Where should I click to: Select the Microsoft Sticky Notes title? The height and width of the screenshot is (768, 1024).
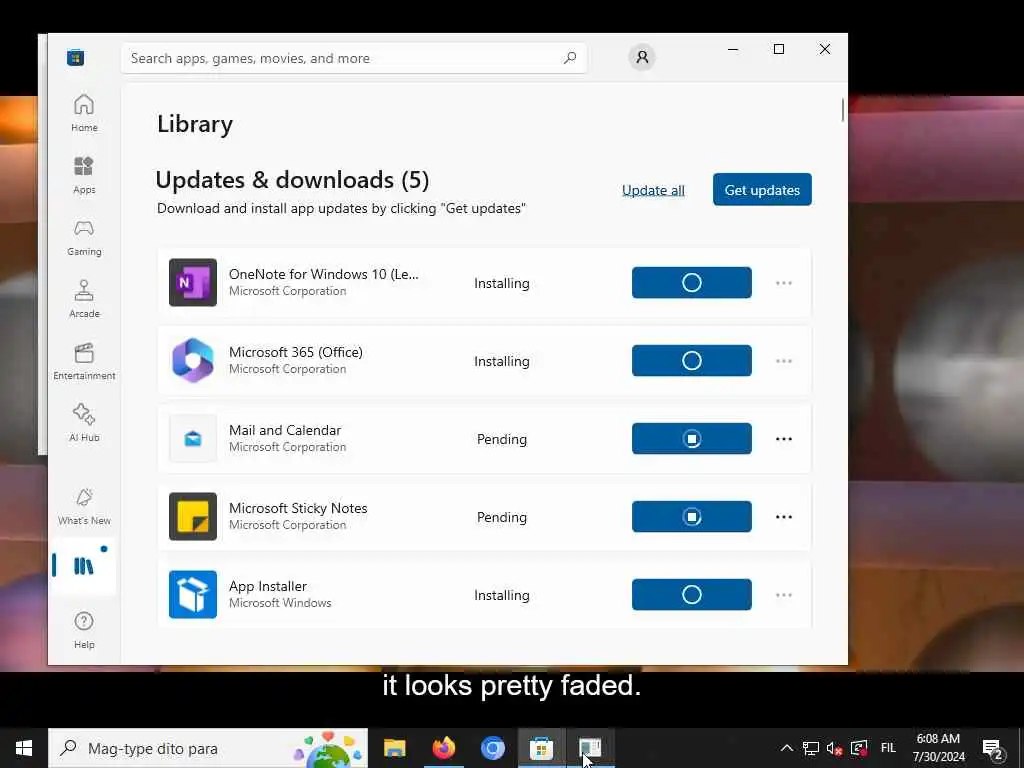point(298,508)
